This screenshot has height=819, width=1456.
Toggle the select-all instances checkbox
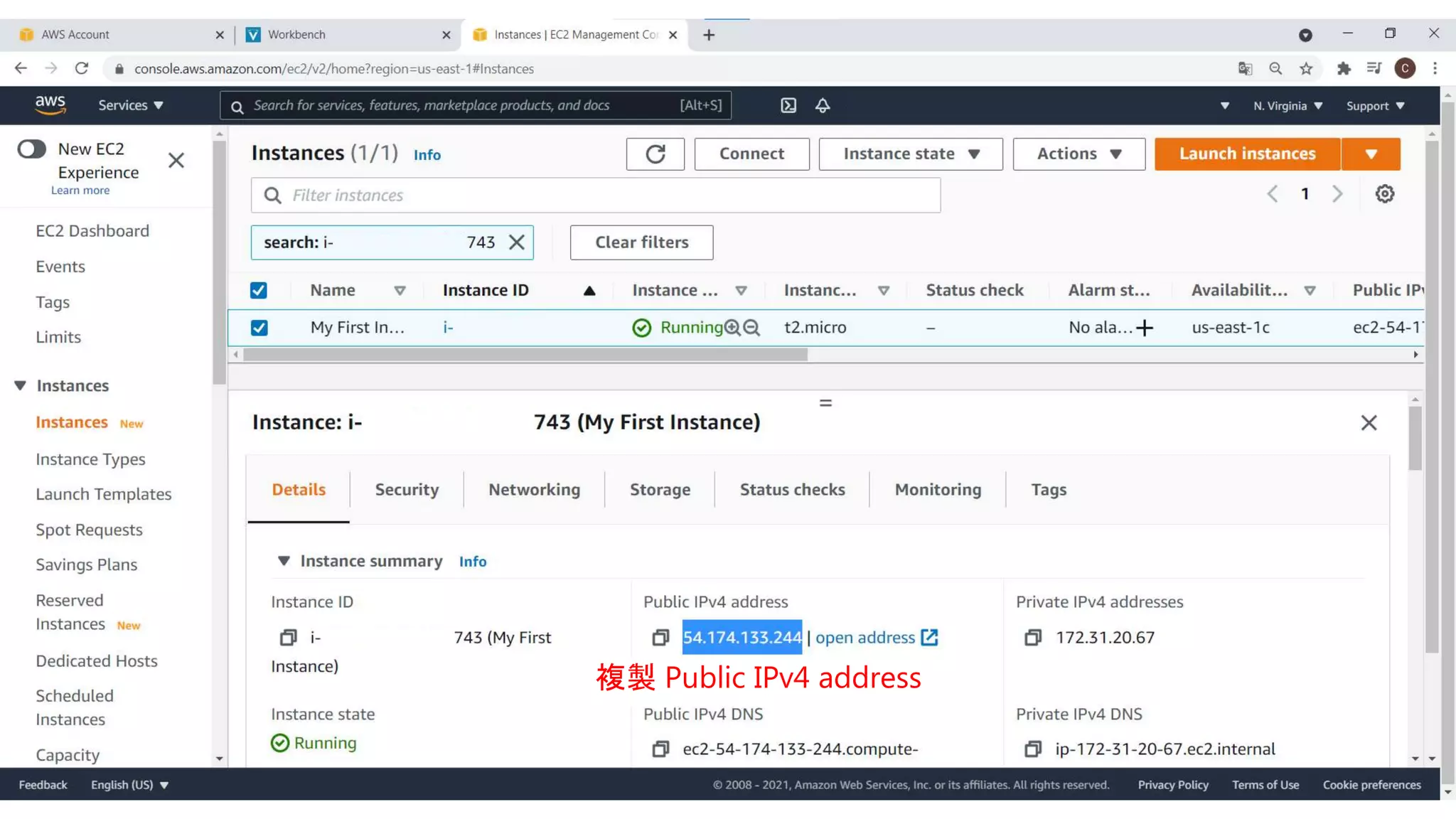coord(259,290)
